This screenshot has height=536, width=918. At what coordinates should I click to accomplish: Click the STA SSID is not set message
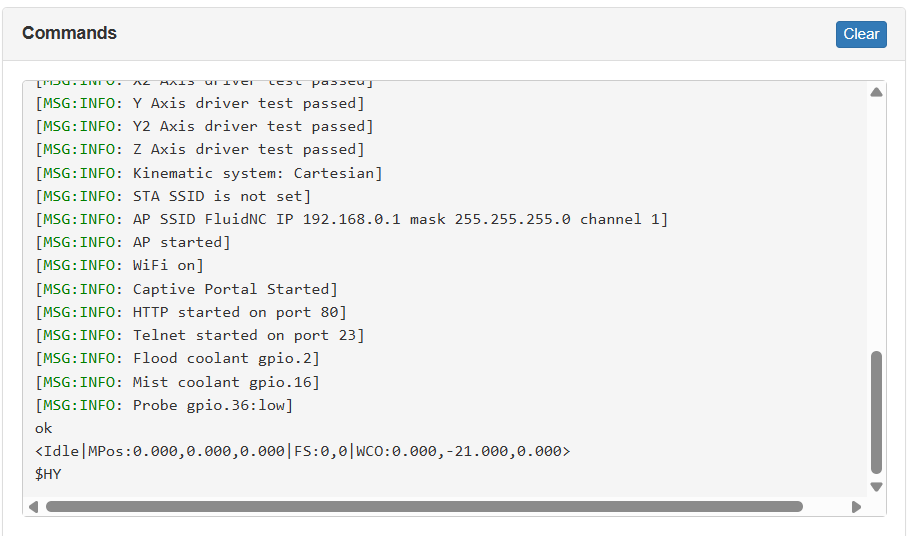(x=173, y=196)
